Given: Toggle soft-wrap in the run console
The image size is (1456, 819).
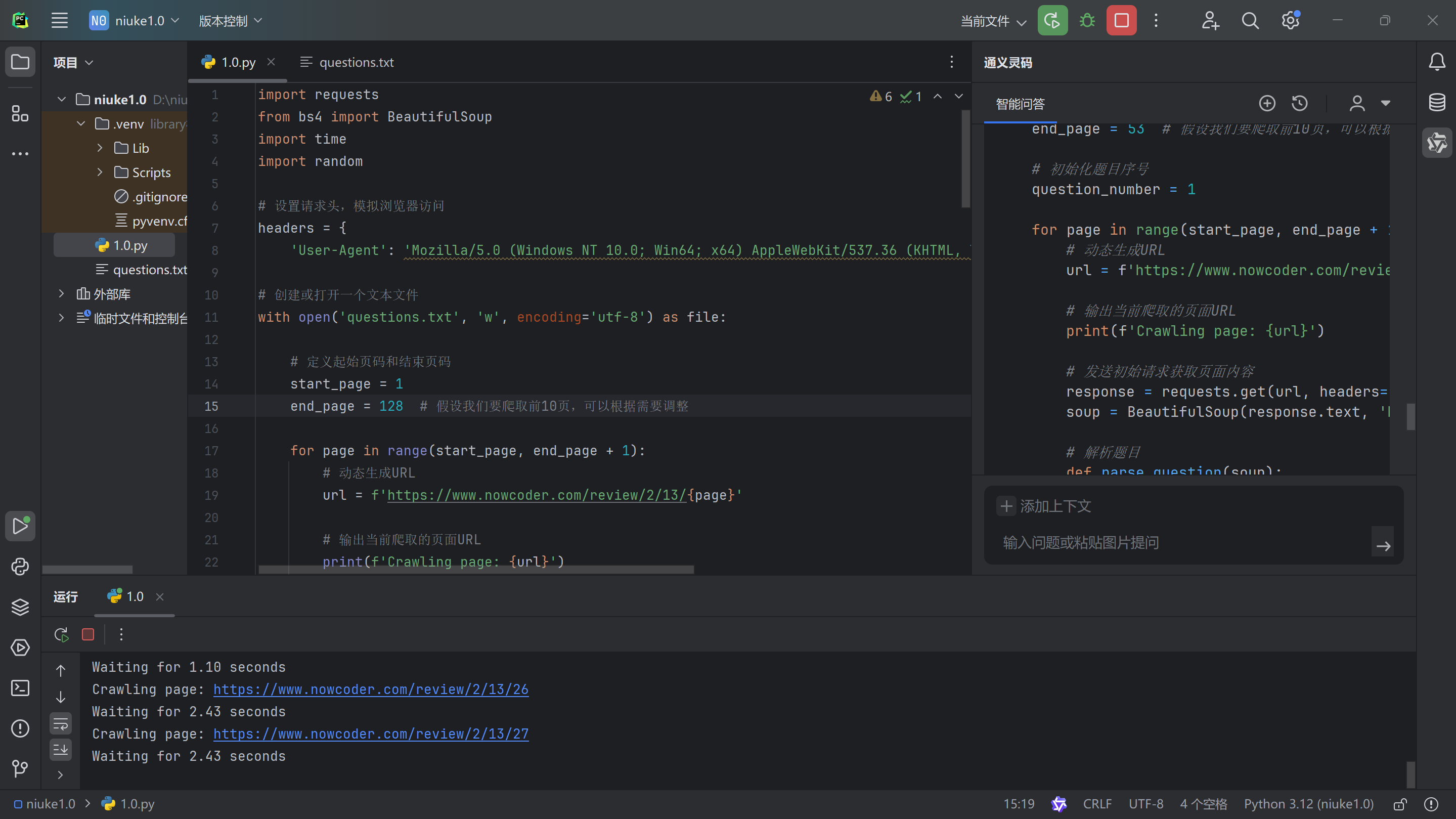Looking at the screenshot, I should coord(61,723).
